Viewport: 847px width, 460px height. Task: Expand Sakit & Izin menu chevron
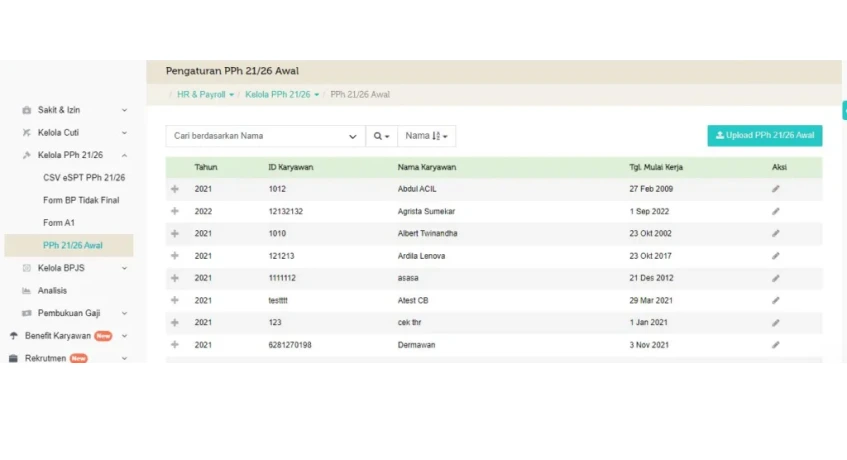[124, 110]
